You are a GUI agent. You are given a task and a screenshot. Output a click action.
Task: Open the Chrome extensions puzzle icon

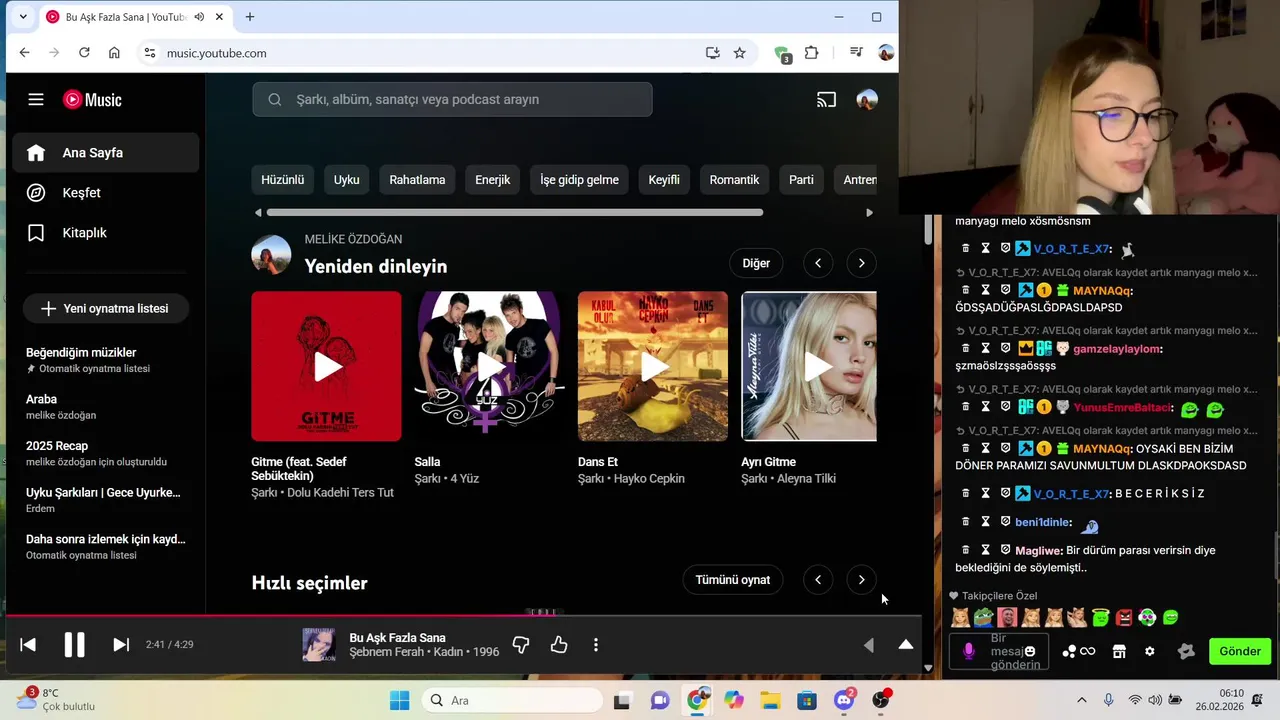(811, 53)
